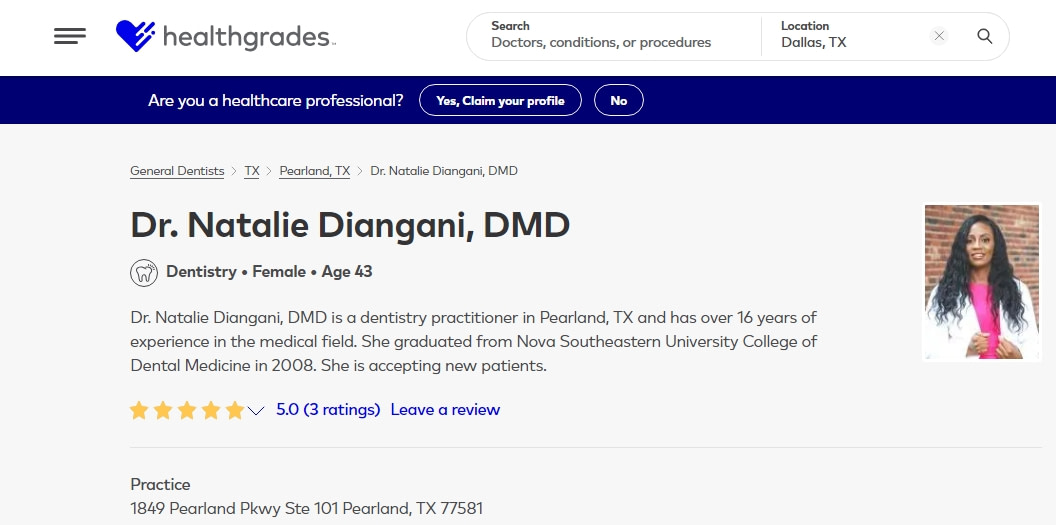This screenshot has height=525, width=1056.
Task: Open Dr. Natalie Diangani's profile photo
Action: click(x=982, y=283)
